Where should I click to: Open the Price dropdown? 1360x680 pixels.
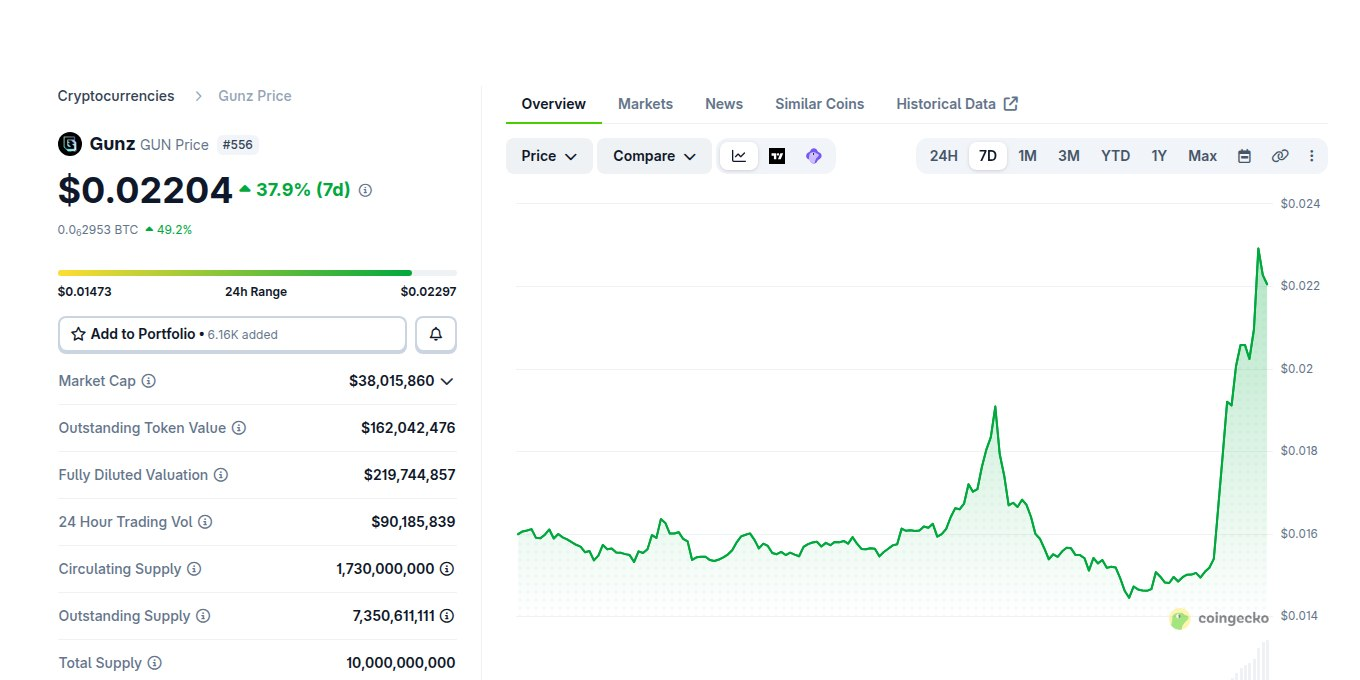tap(549, 156)
